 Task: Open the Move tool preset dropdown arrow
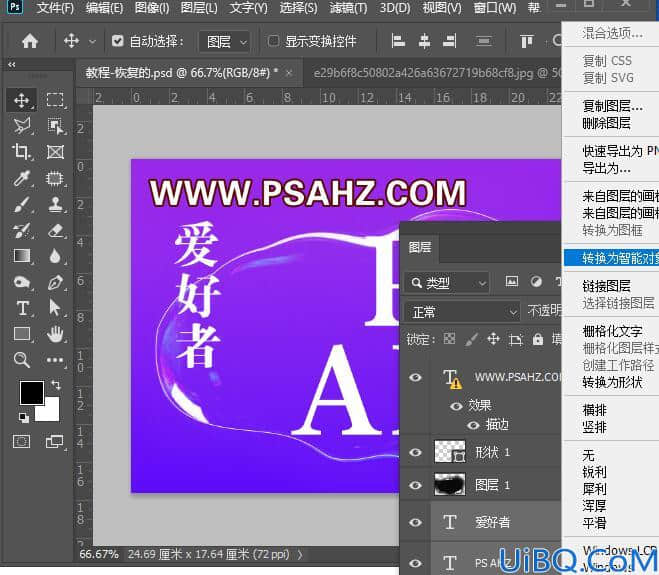coord(92,42)
